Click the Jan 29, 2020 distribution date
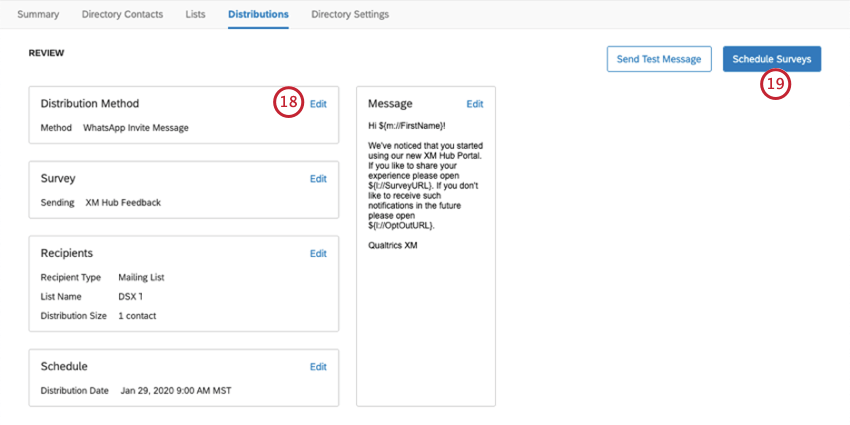The height and width of the screenshot is (425, 850). point(176,391)
